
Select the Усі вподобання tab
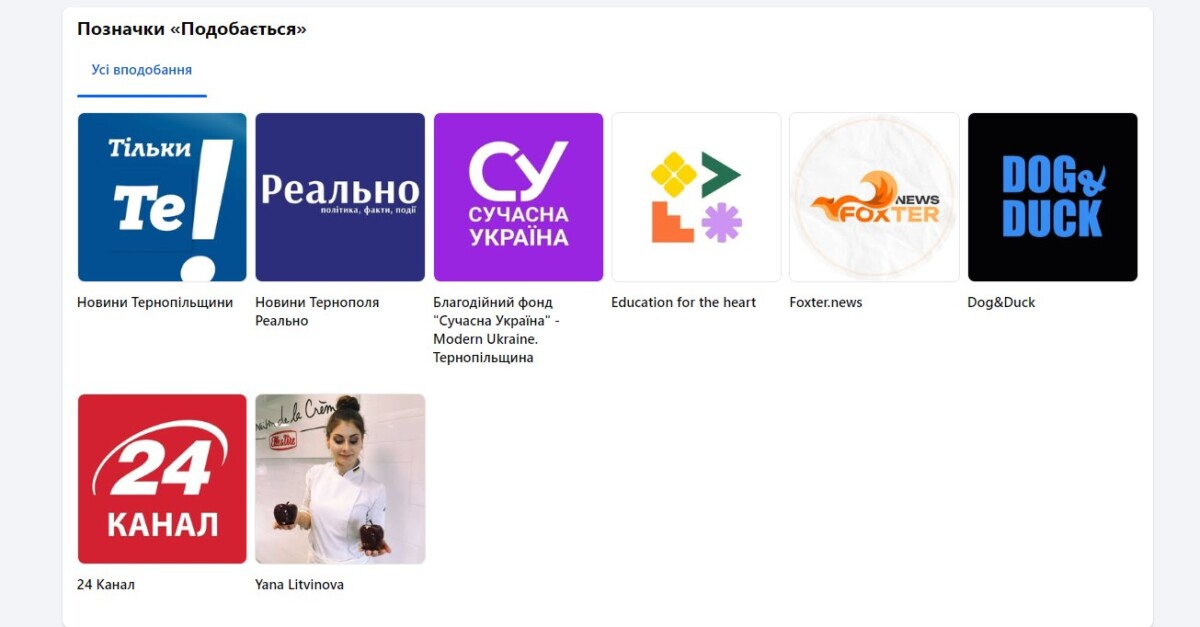[142, 70]
